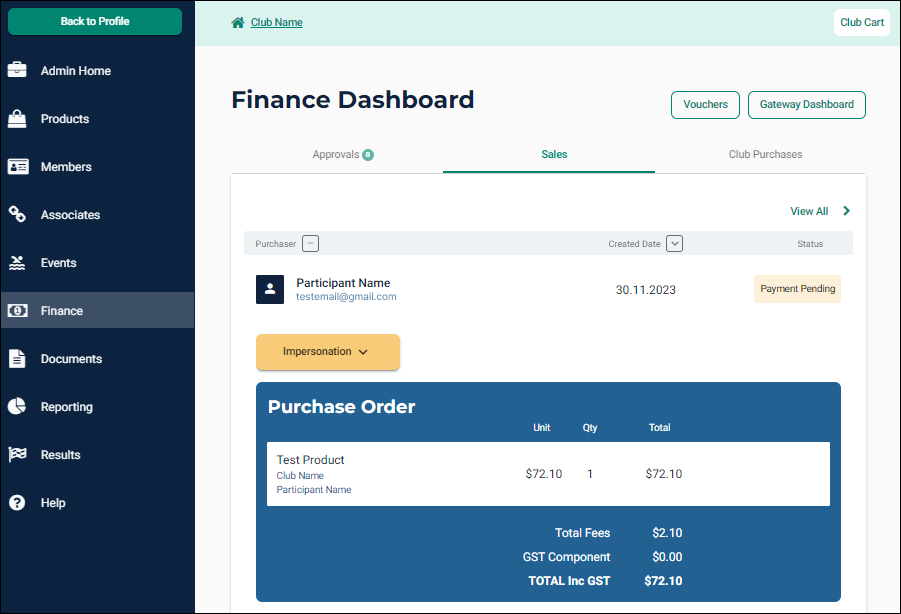Click Participant Name under Test Product
Viewport: 901px width, 614px height.
pyautogui.click(x=314, y=489)
